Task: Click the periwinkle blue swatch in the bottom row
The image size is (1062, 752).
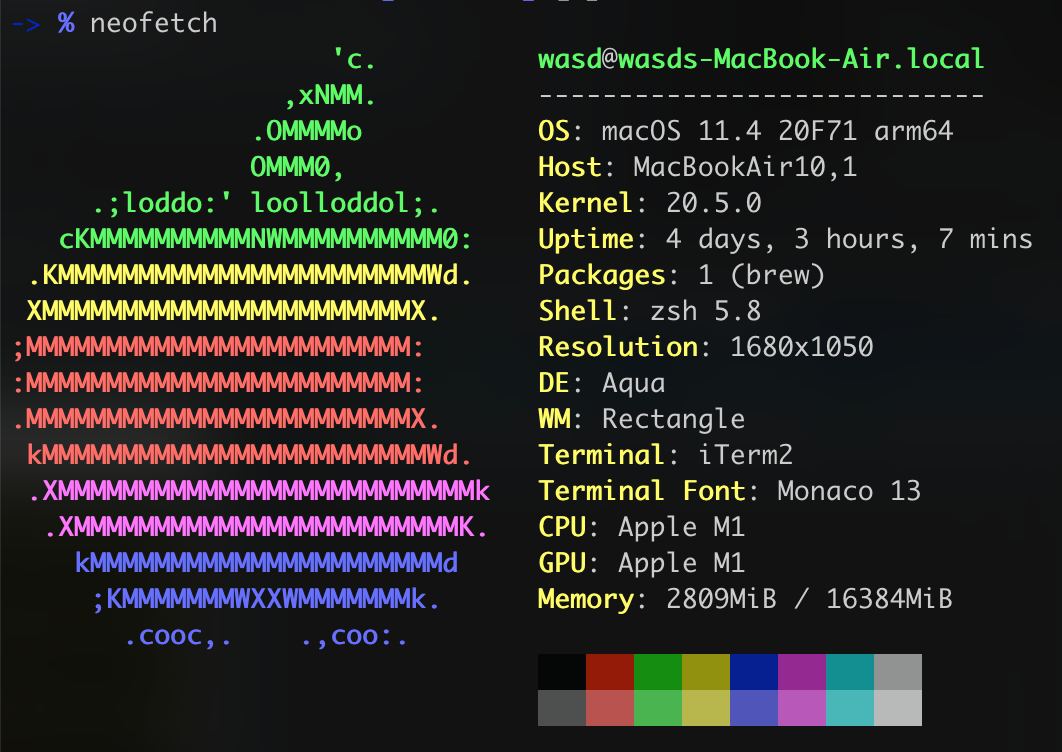Action: click(x=754, y=708)
